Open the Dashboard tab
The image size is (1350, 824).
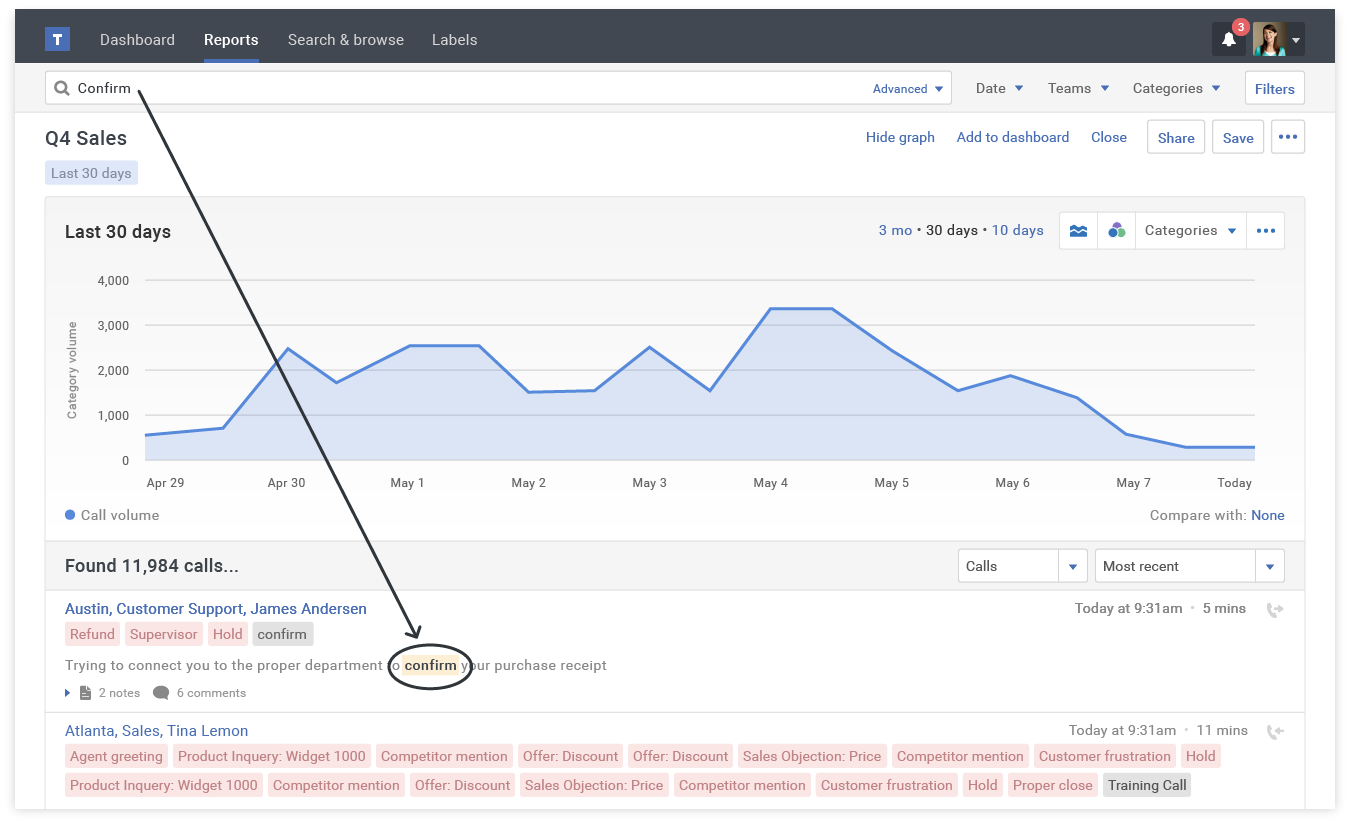click(x=137, y=40)
